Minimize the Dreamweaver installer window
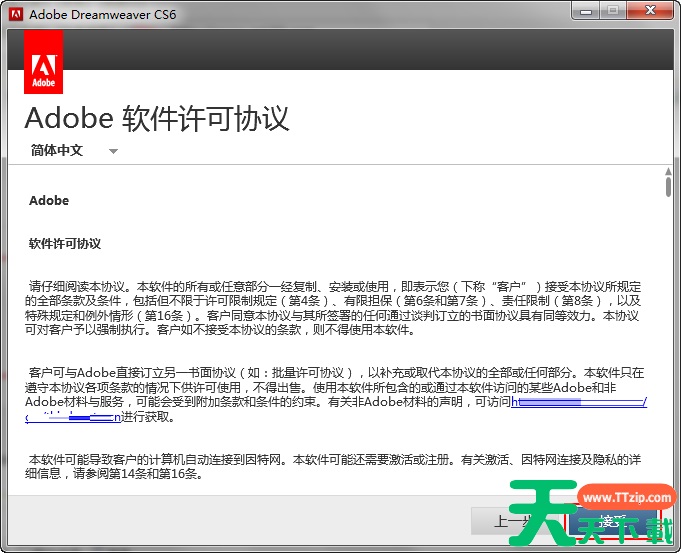The height and width of the screenshot is (553, 681). [x=584, y=12]
